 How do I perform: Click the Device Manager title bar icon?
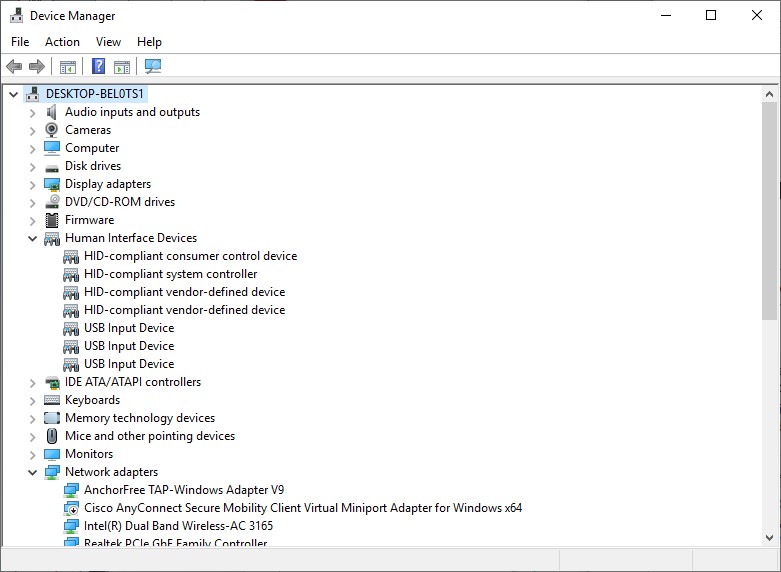(x=16, y=16)
